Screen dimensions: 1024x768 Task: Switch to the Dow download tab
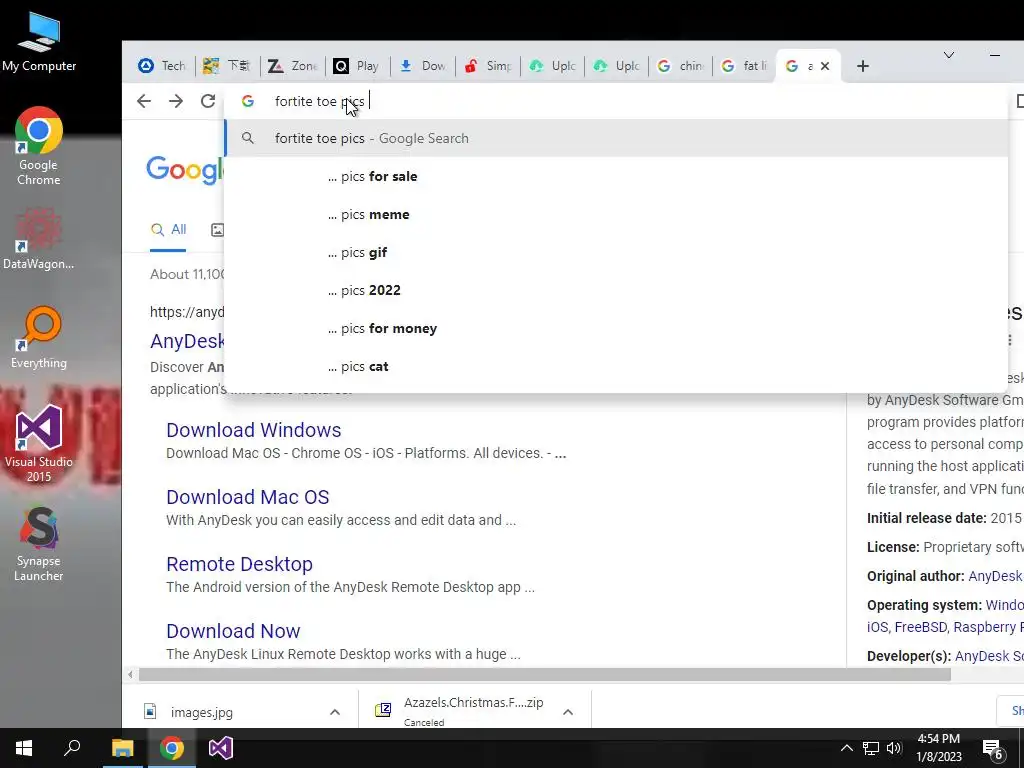(422, 66)
